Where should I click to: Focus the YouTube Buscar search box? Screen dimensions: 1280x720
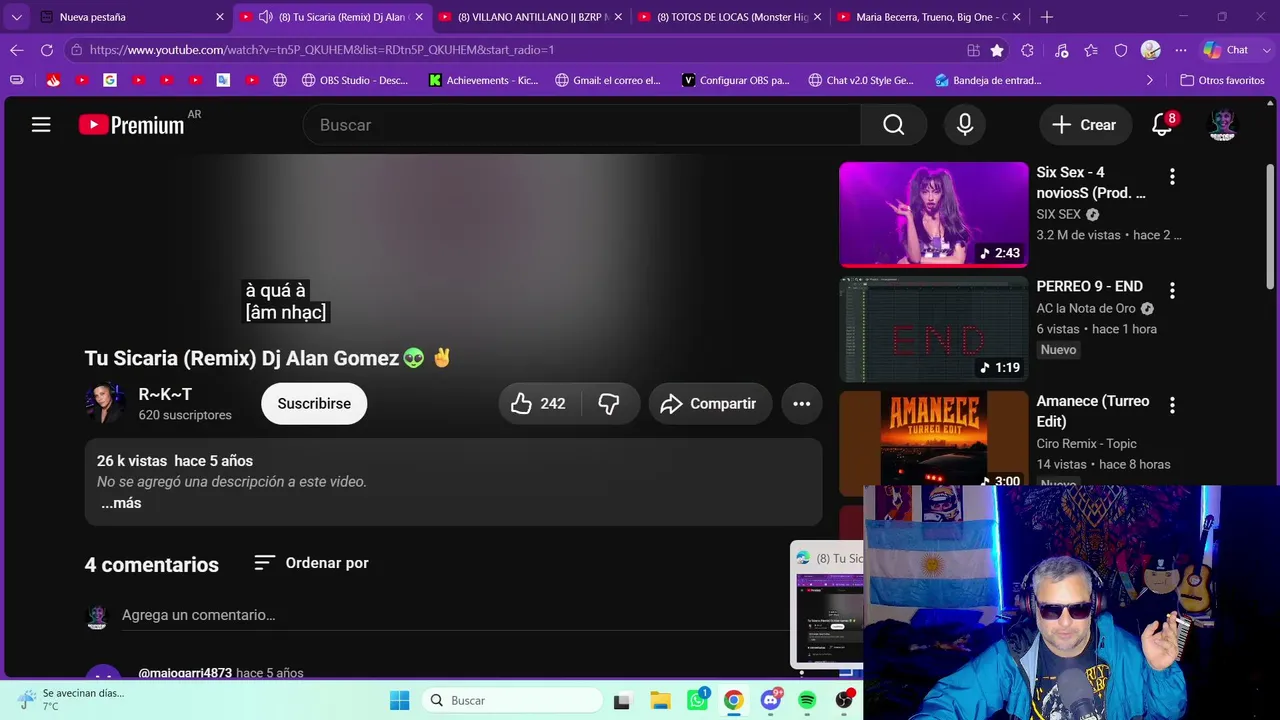point(582,125)
